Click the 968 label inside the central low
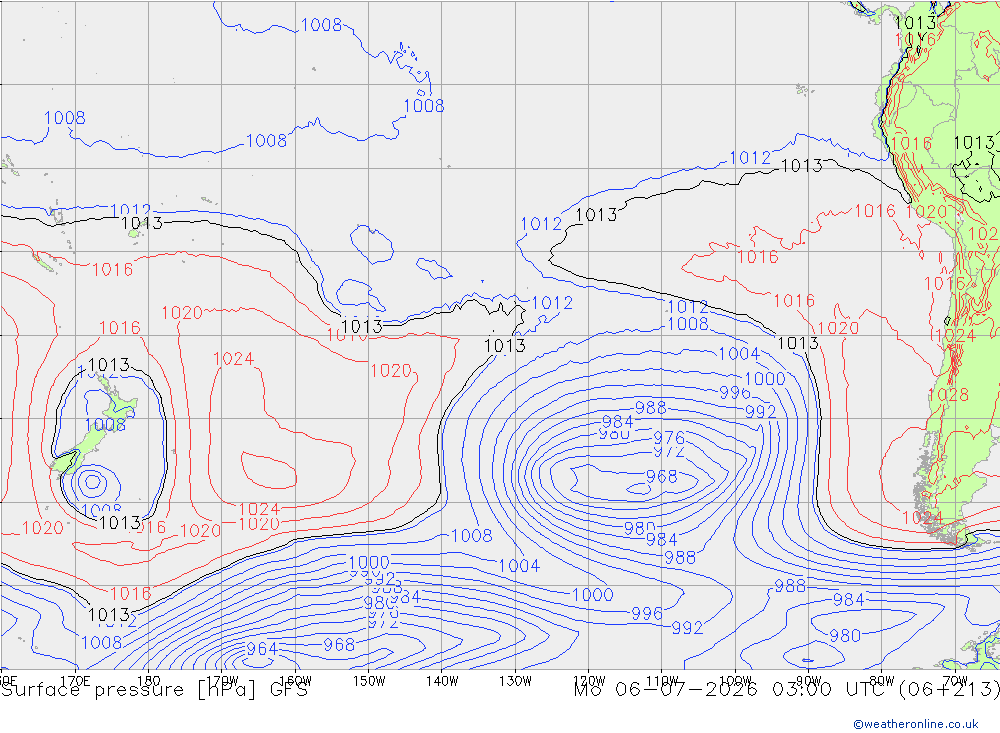Image resolution: width=1000 pixels, height=733 pixels. 661,477
